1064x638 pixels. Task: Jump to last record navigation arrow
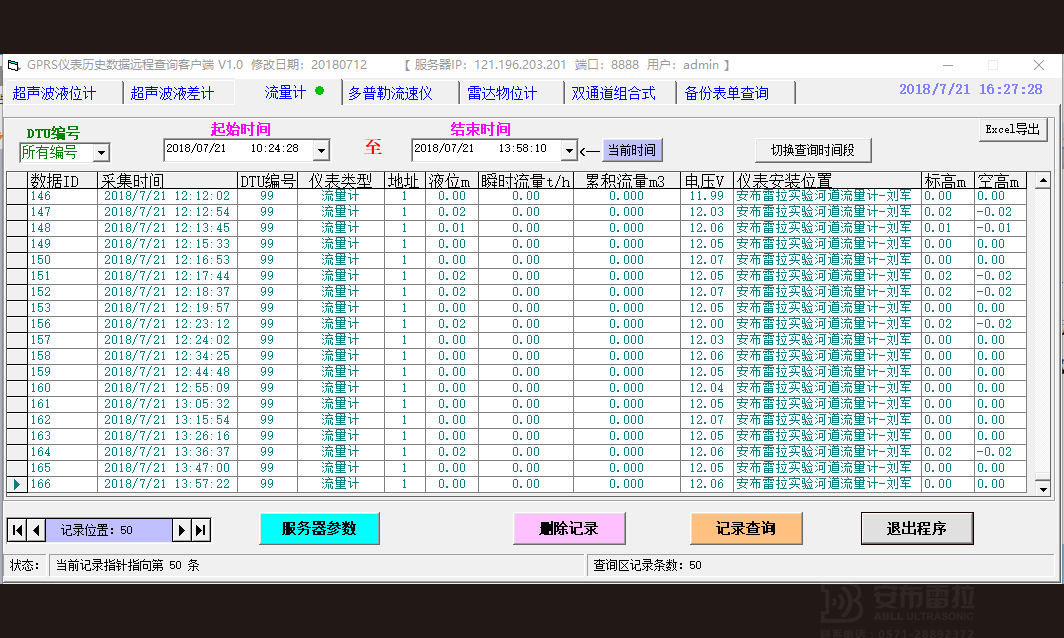[x=200, y=530]
